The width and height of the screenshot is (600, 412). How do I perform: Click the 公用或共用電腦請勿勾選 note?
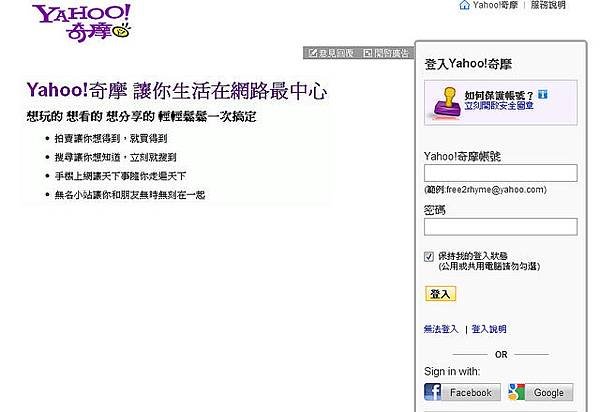tap(489, 266)
